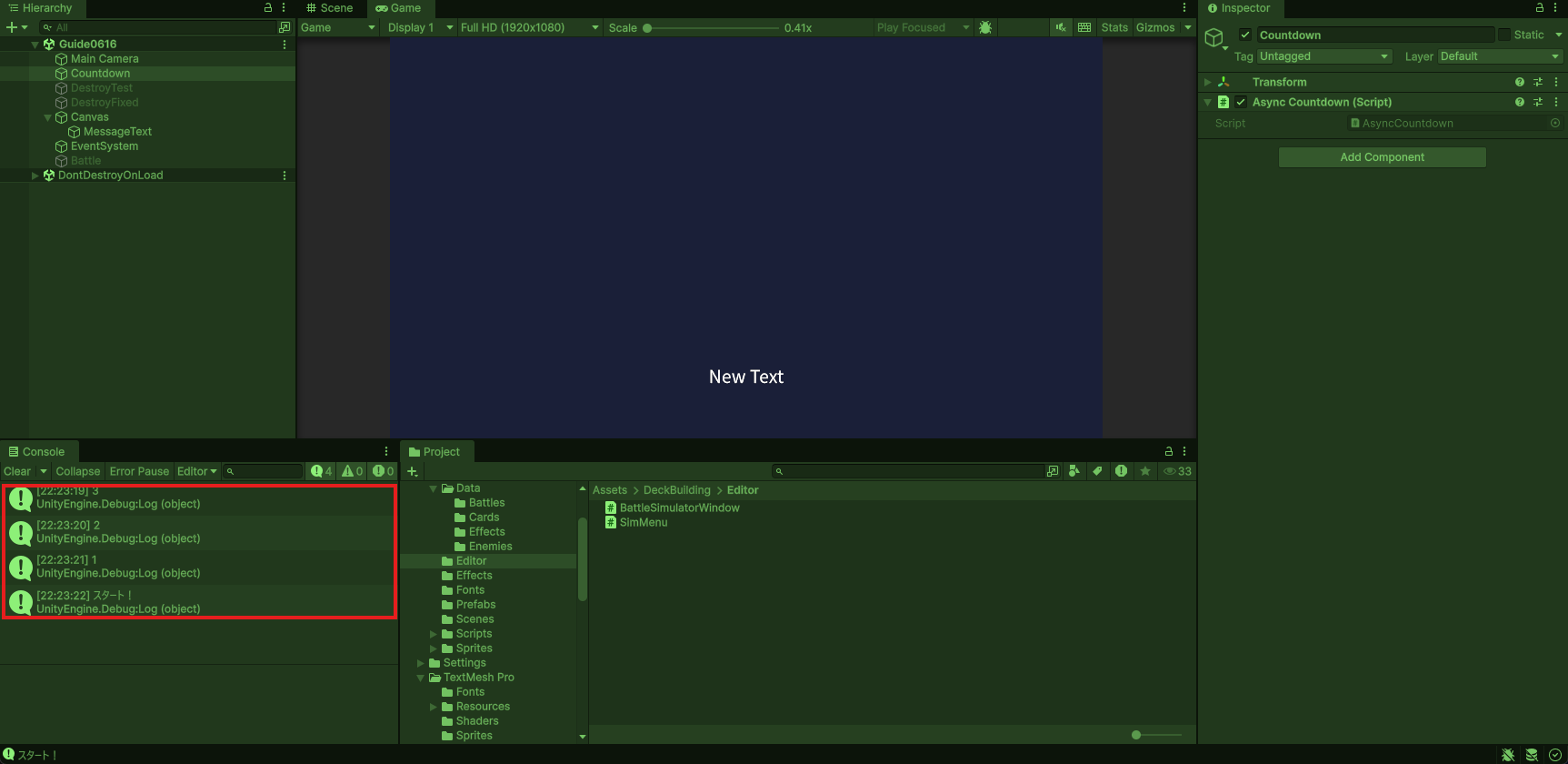Expand the Transform component foldout
Screen dimensions: 1568x764
tap(1208, 82)
